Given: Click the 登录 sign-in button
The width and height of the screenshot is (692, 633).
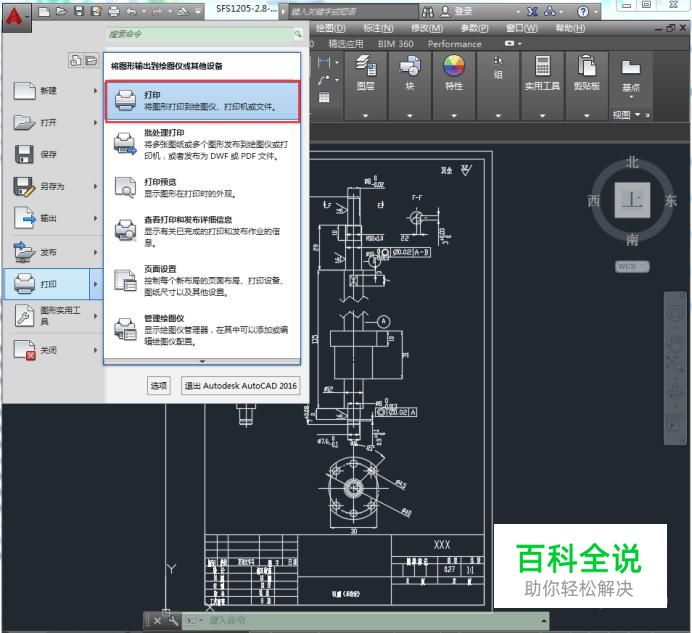Looking at the screenshot, I should [x=457, y=11].
